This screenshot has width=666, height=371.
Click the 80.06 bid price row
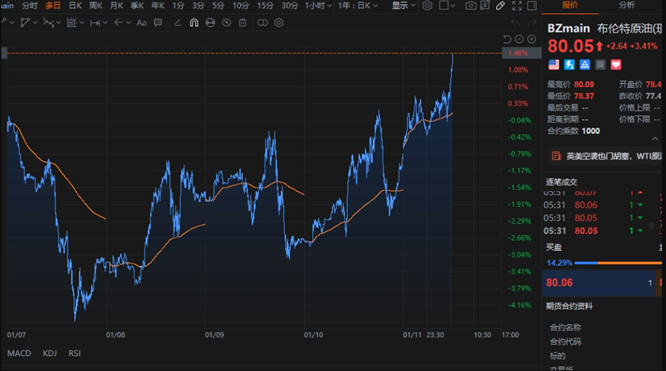pyautogui.click(x=599, y=283)
